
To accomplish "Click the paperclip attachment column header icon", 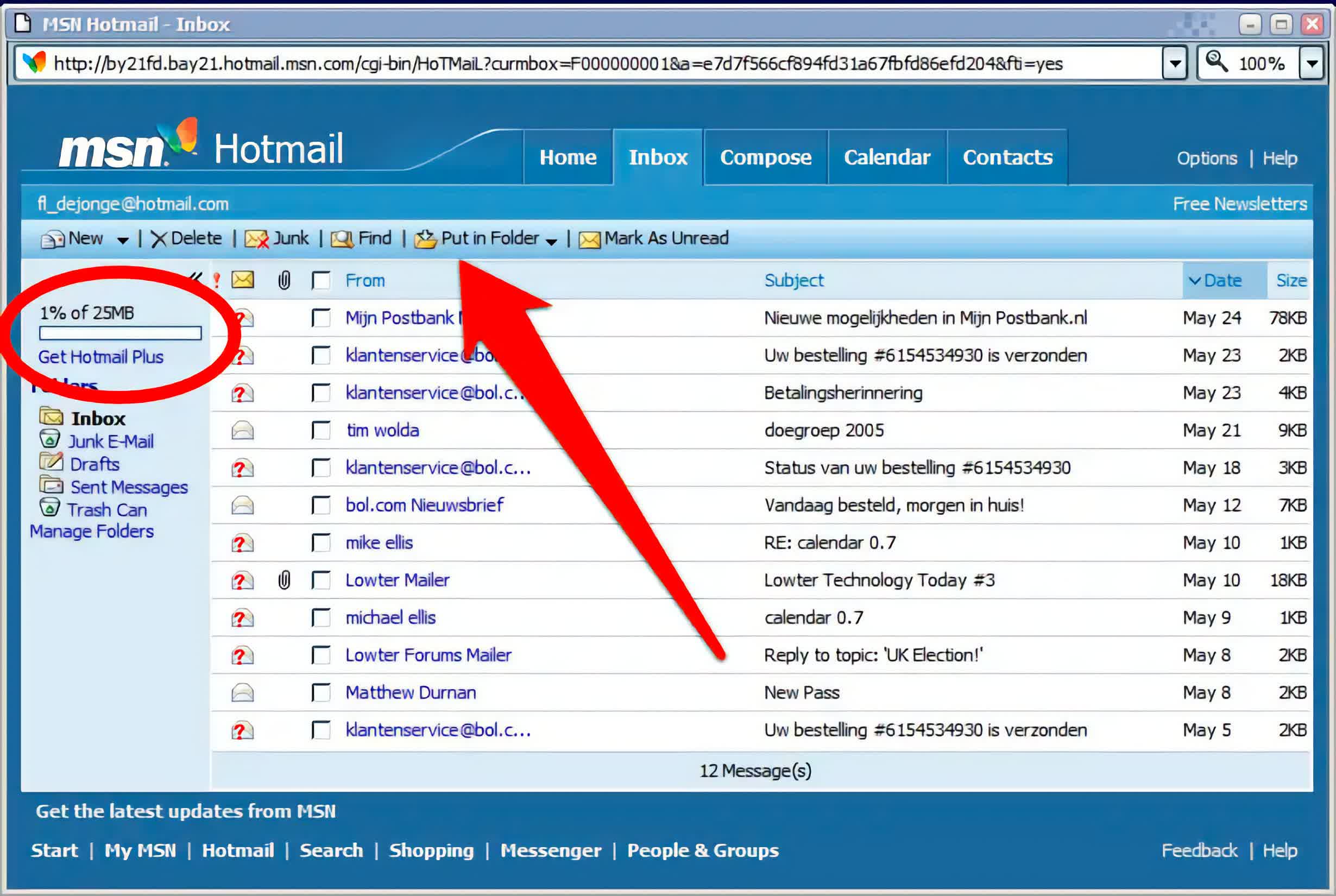I will pos(284,280).
